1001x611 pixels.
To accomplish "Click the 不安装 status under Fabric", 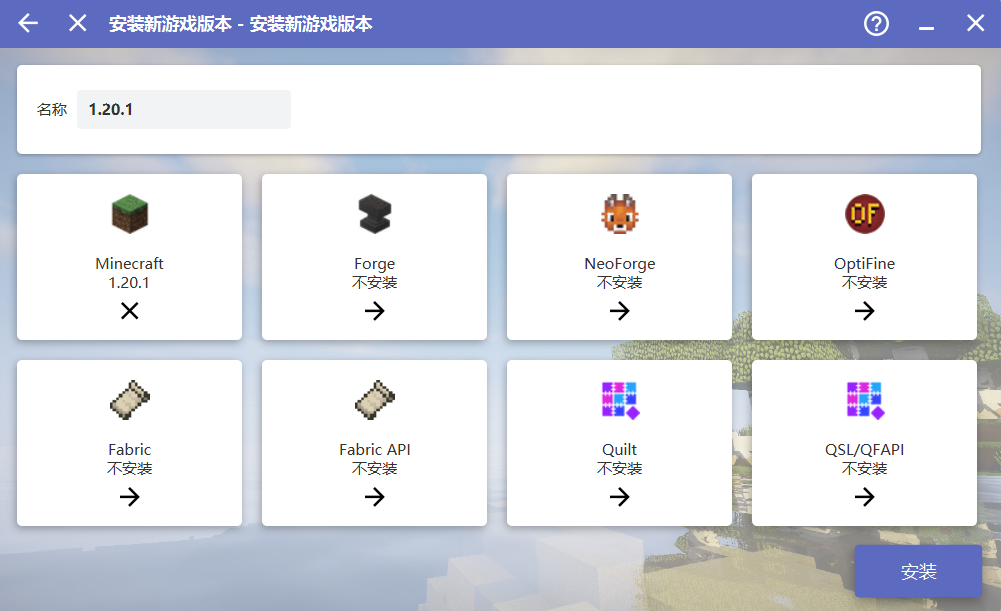I will [x=130, y=469].
